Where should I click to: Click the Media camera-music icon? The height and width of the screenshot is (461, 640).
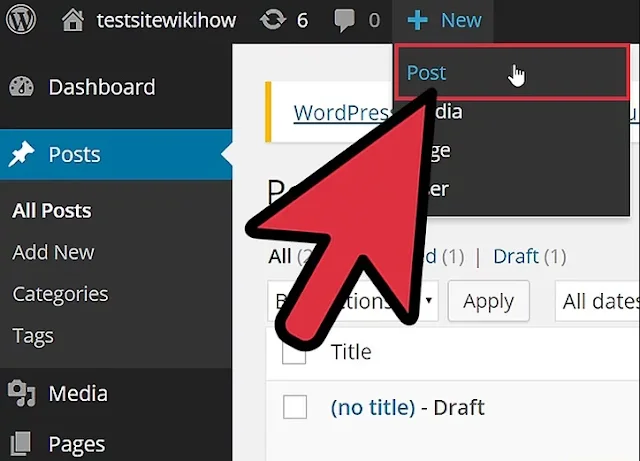click(x=21, y=393)
